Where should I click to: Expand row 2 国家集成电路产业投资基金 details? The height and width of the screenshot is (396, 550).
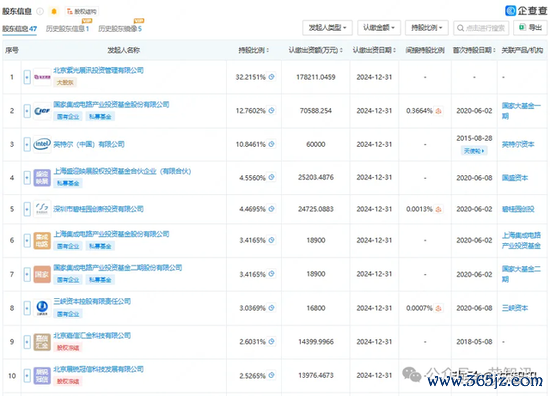27,111
